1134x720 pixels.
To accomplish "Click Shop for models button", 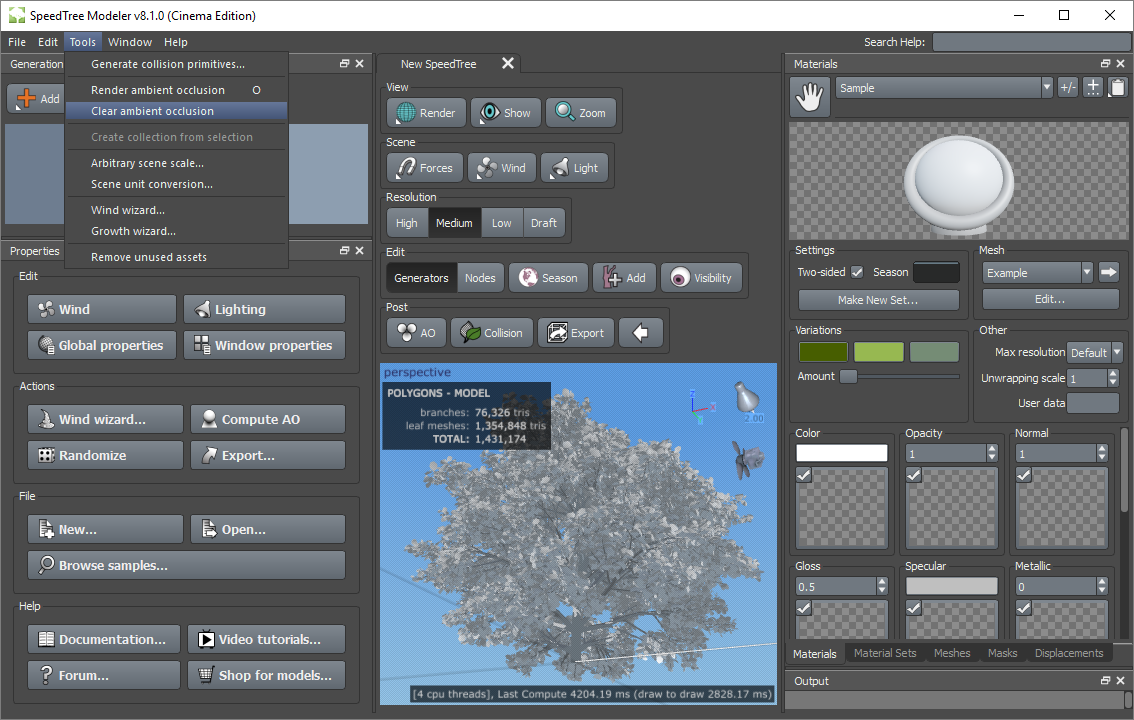I will pos(266,675).
